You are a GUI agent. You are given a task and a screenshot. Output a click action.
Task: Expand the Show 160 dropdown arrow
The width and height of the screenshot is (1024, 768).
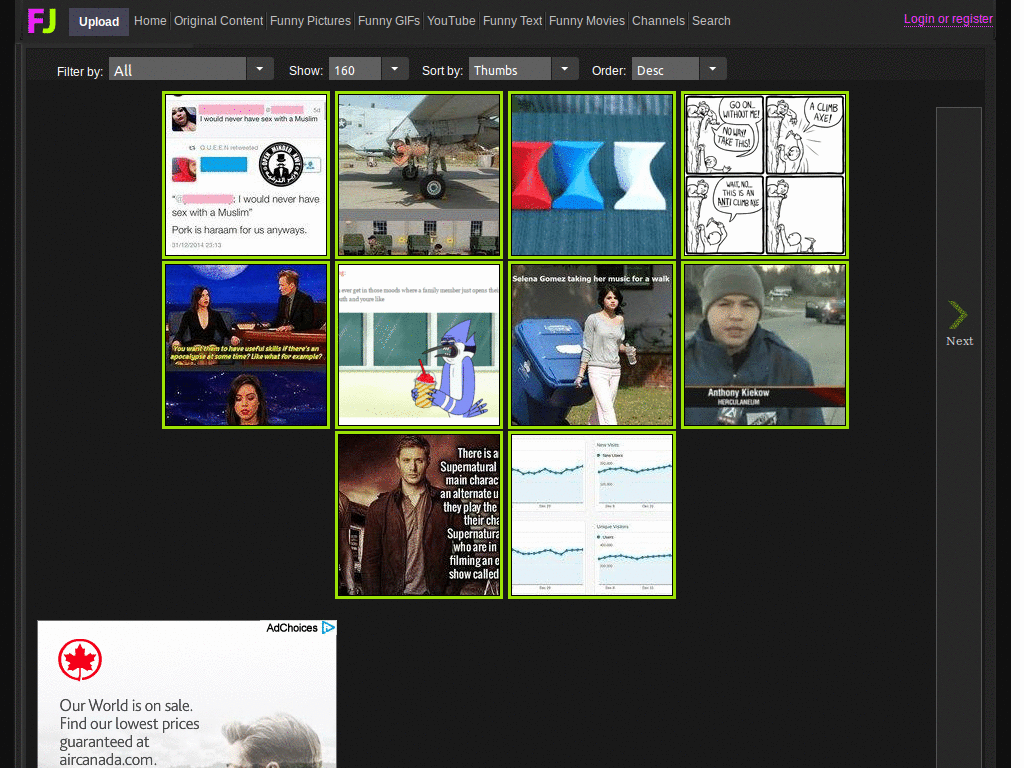pos(394,69)
